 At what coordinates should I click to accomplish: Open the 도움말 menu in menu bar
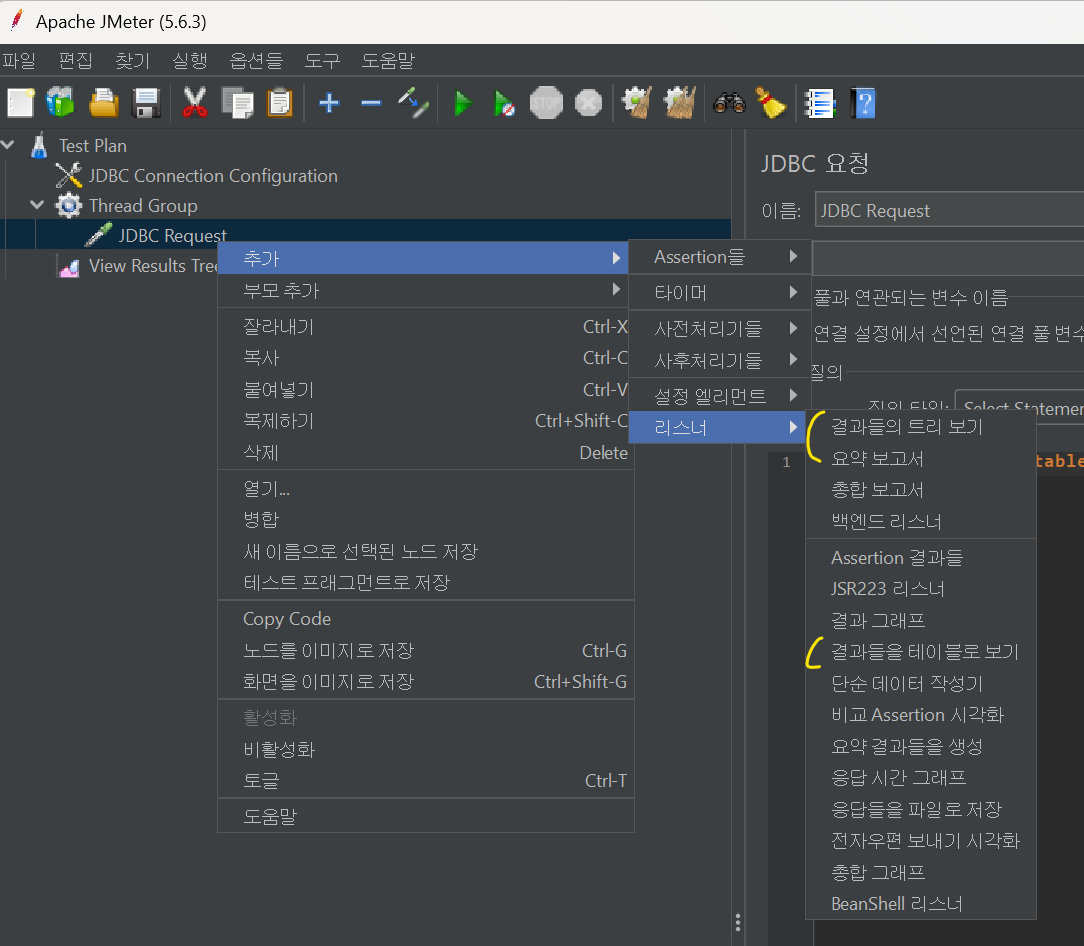pyautogui.click(x=388, y=61)
